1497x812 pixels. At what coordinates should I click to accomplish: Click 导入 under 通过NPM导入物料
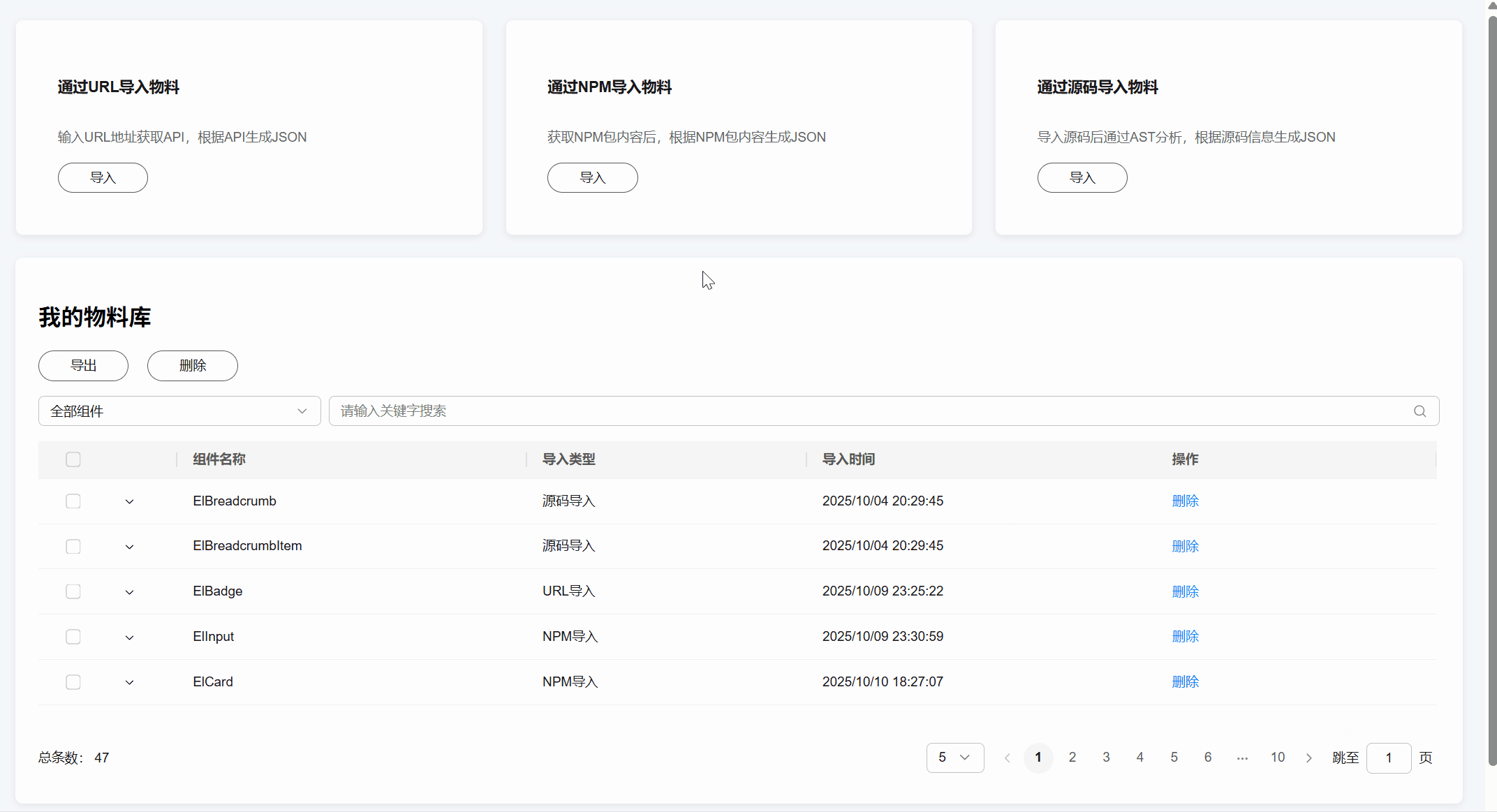tap(592, 178)
